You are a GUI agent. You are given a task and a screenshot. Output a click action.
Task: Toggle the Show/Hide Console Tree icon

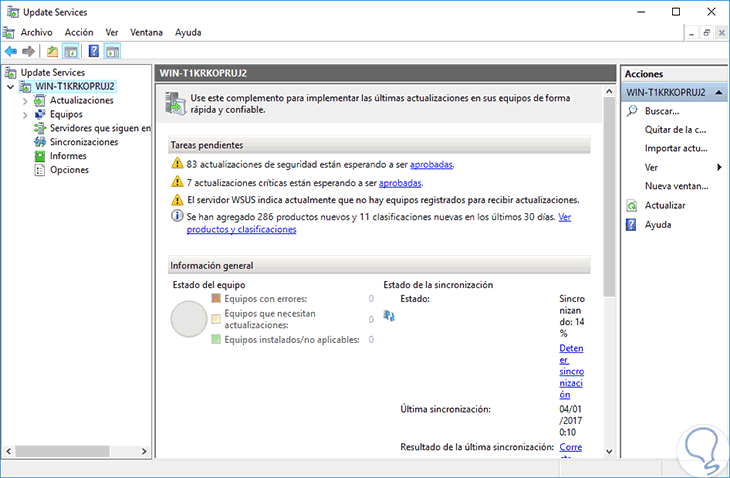71,51
